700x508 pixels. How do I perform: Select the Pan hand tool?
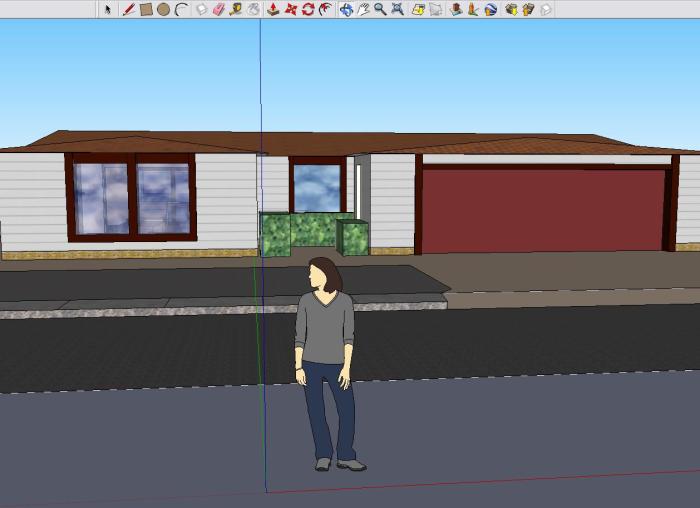(364, 9)
